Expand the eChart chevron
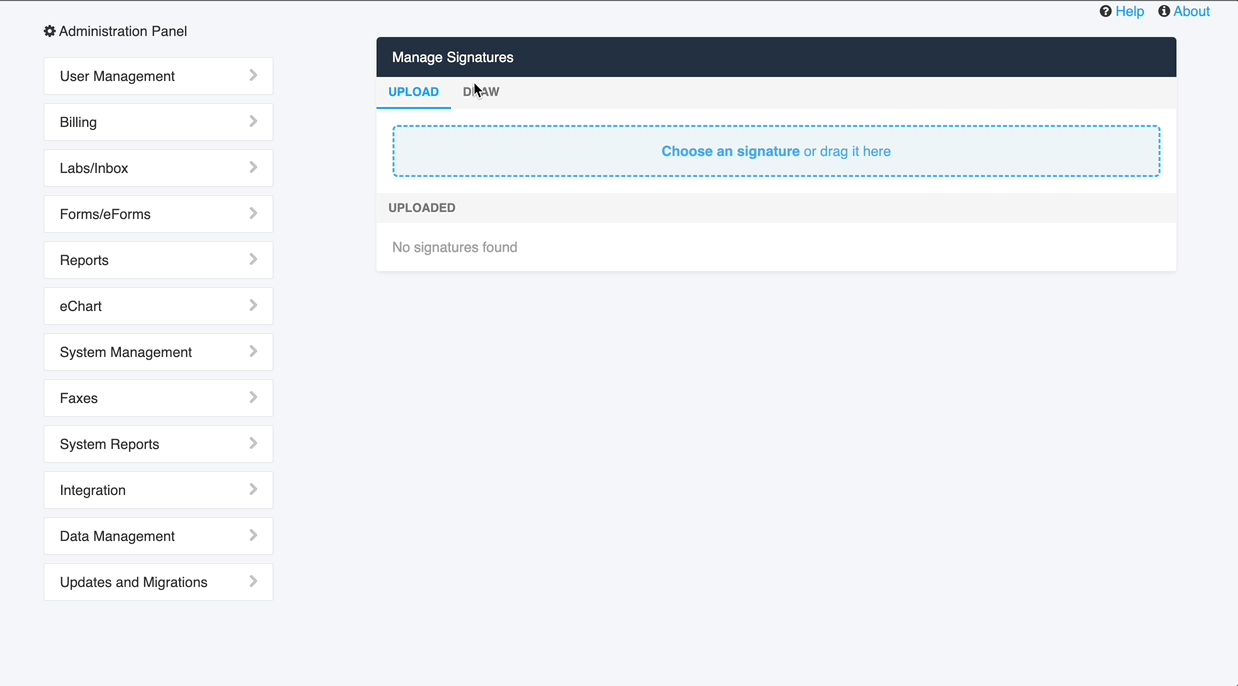The image size is (1238, 686). coord(253,305)
